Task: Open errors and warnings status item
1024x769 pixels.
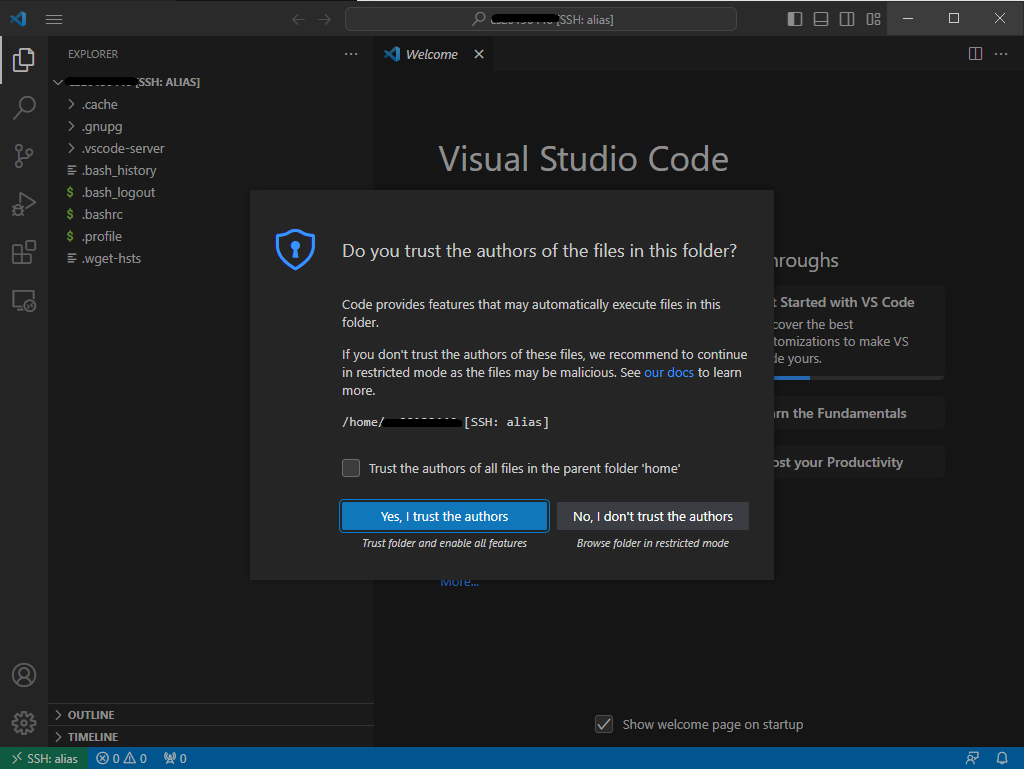Action: click(121, 758)
